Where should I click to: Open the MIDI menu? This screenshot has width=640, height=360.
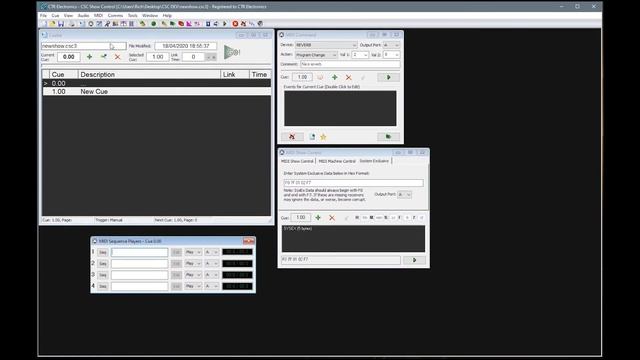coord(98,16)
